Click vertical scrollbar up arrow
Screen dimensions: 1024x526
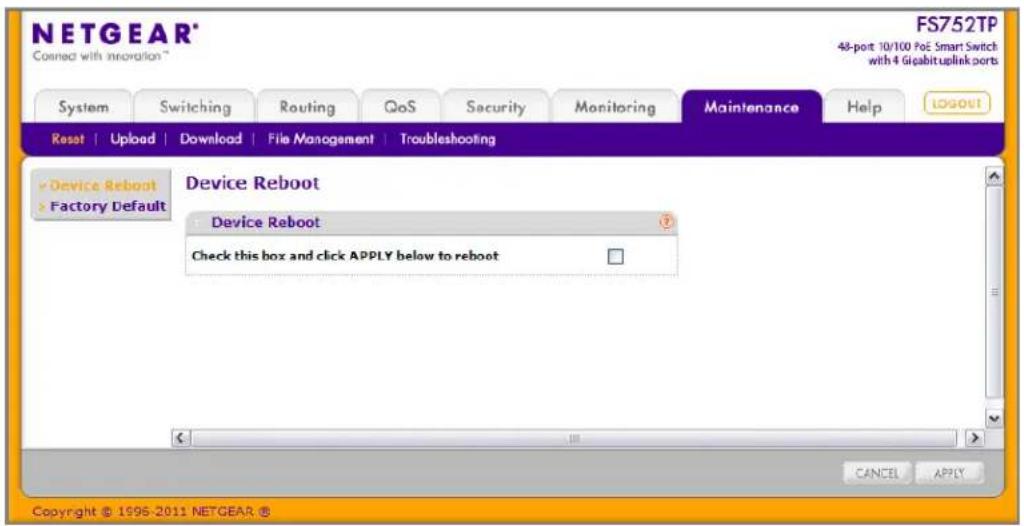pyautogui.click(x=995, y=177)
